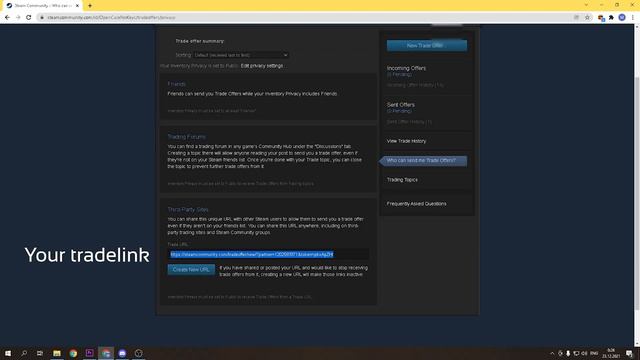This screenshot has height=360, width=640.
Task: Reload the page with the refresh icon
Action: [x=29, y=18]
